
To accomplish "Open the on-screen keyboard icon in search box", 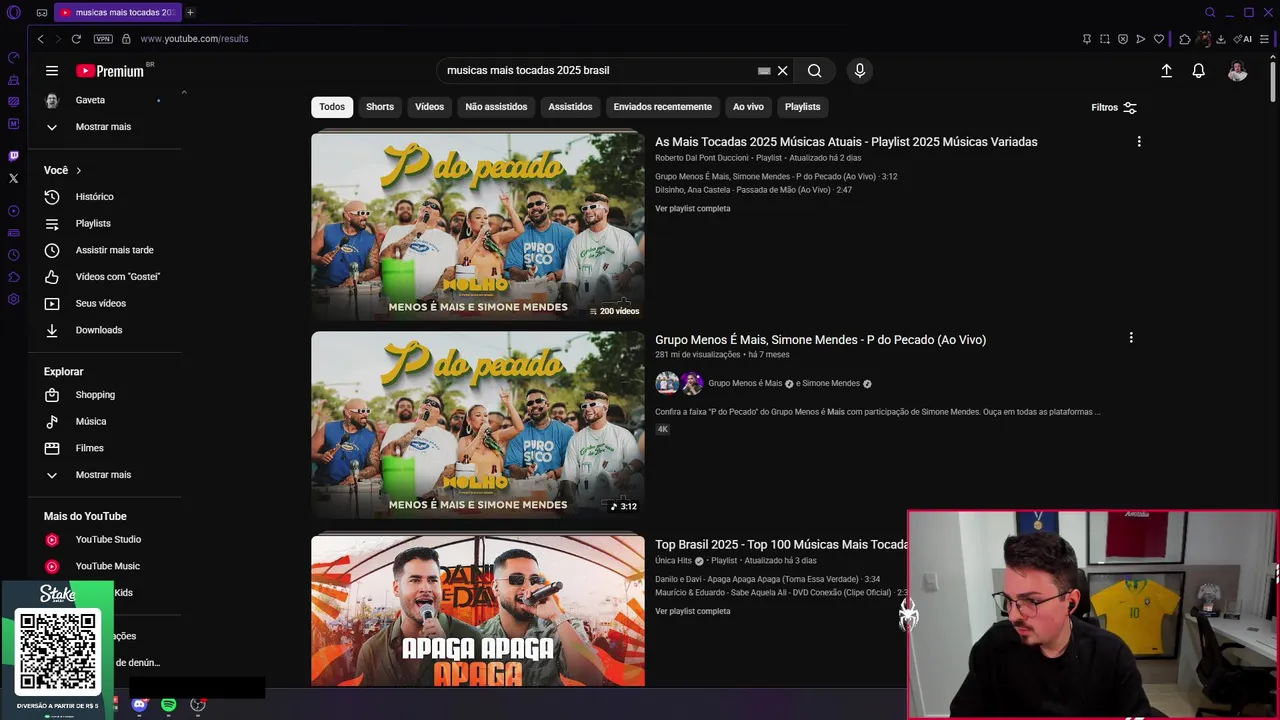I will pos(764,71).
